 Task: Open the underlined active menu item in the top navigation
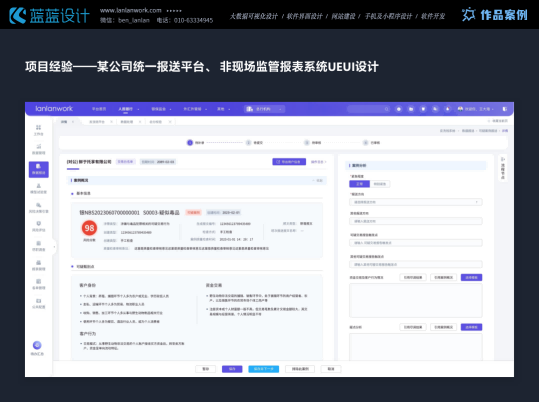click(125, 109)
